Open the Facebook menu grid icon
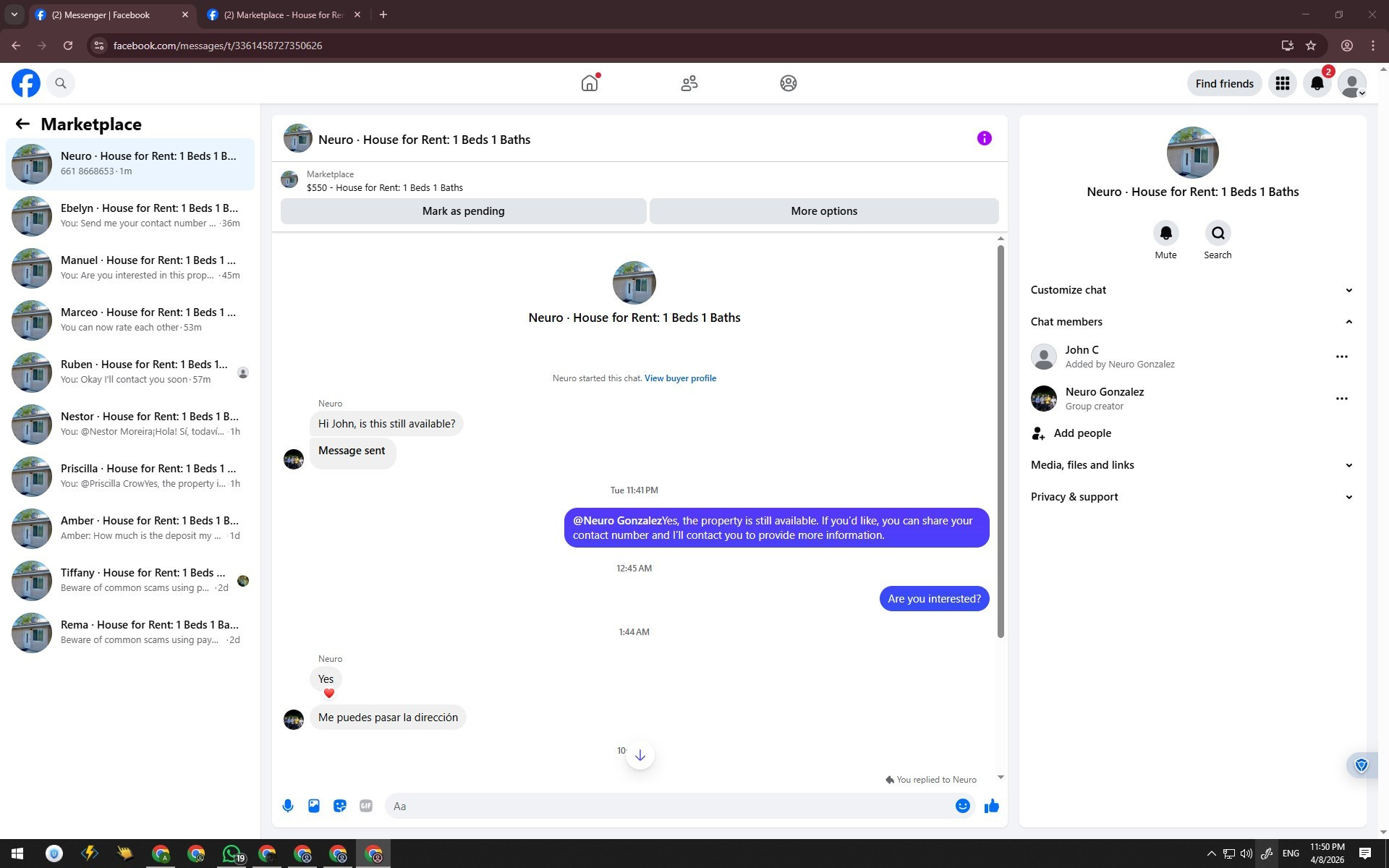 pyautogui.click(x=1282, y=84)
